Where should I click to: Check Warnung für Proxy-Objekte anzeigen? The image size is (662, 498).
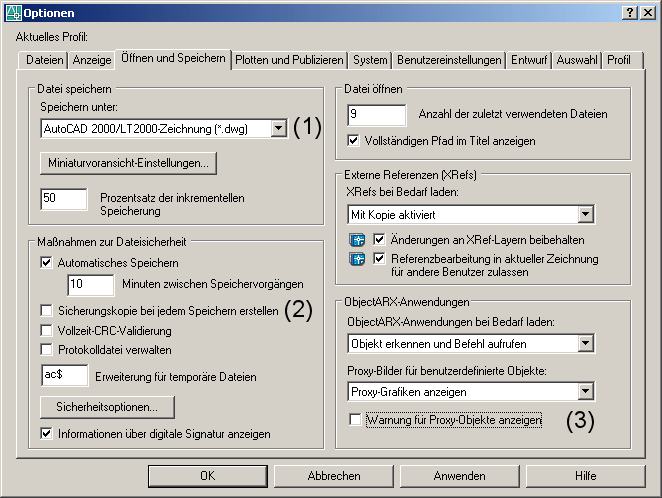tap(355, 420)
